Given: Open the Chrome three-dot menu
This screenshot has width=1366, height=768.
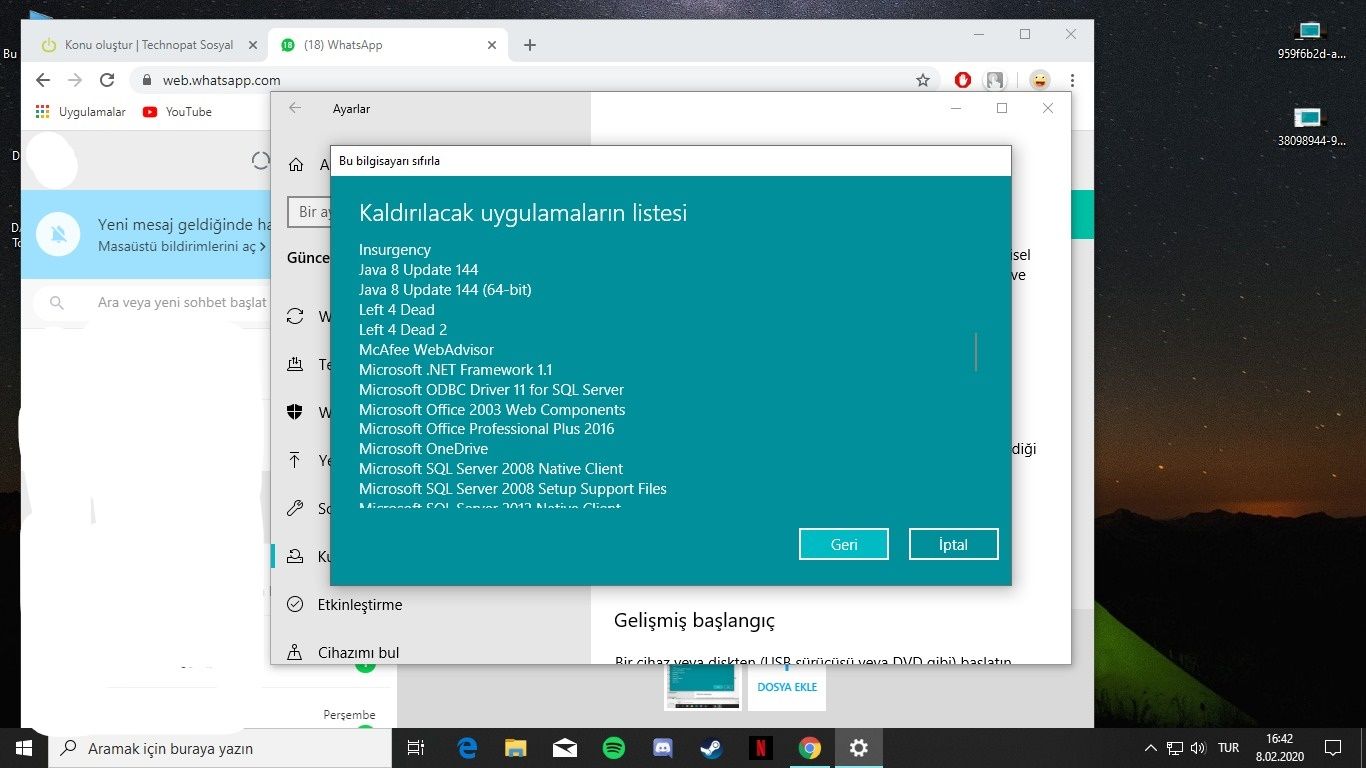Looking at the screenshot, I should 1072,80.
